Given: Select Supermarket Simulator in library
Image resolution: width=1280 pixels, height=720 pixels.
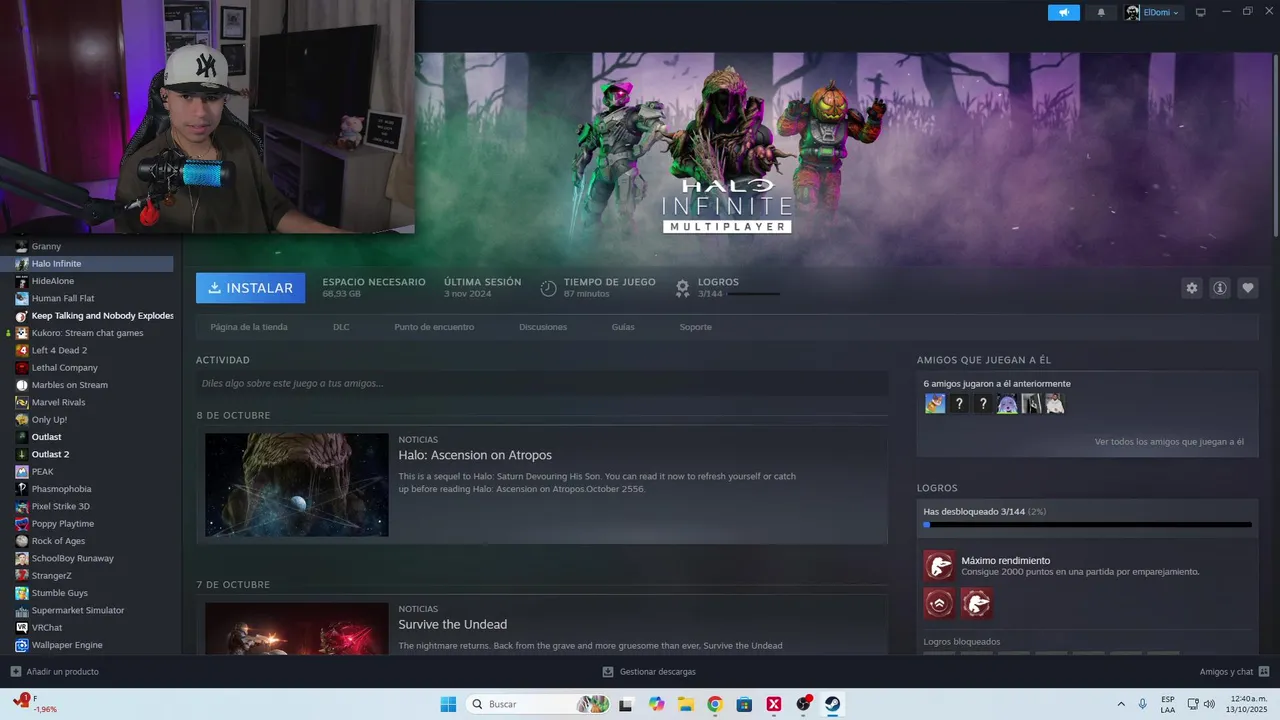Looking at the screenshot, I should (x=78, y=610).
